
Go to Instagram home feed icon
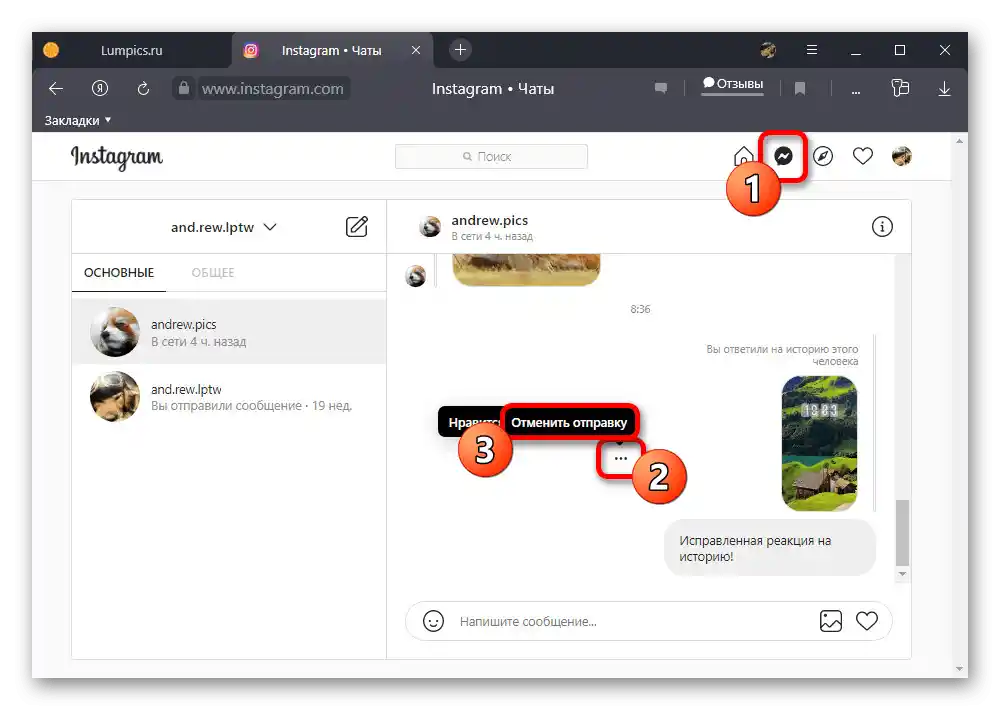743,156
